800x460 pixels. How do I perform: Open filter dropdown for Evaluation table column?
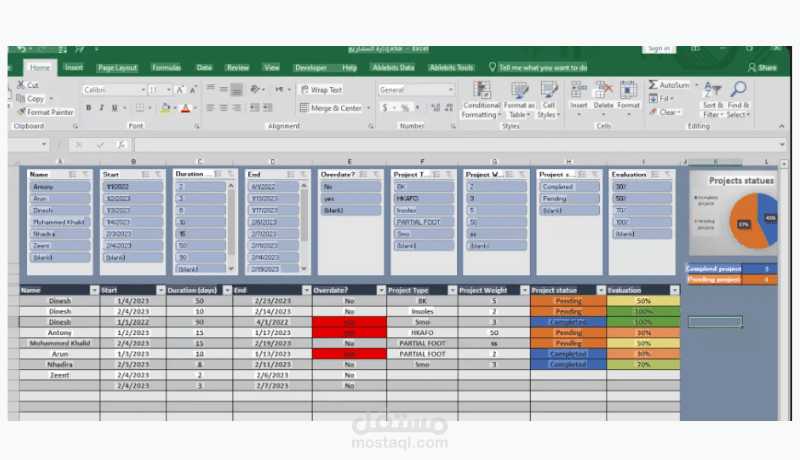(674, 290)
